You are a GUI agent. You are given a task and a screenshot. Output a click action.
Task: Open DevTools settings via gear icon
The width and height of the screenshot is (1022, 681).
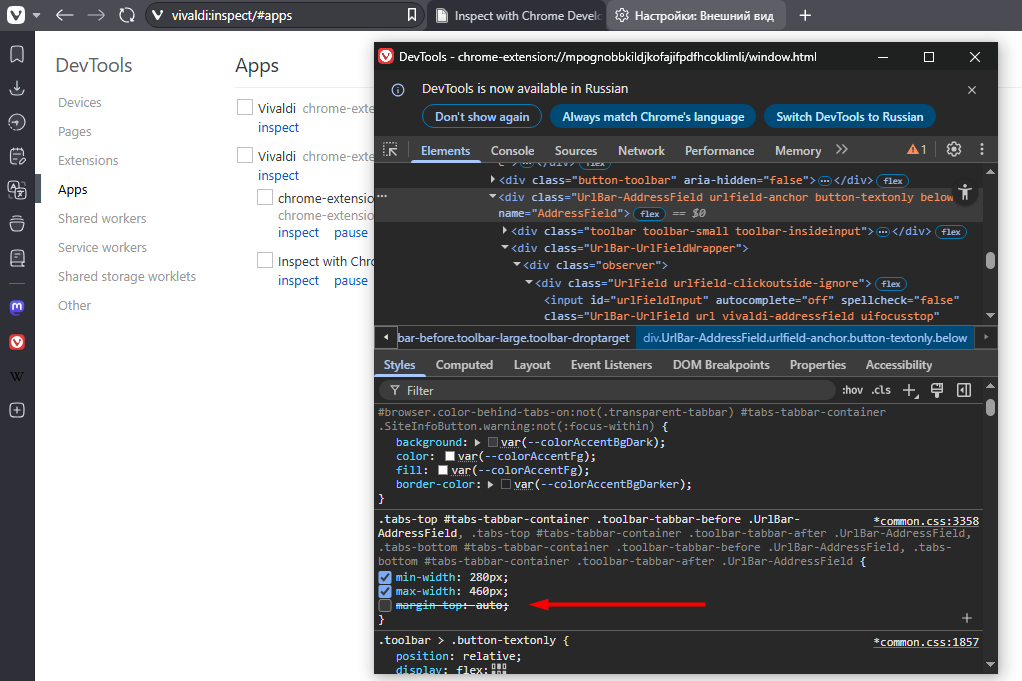pyautogui.click(x=954, y=150)
